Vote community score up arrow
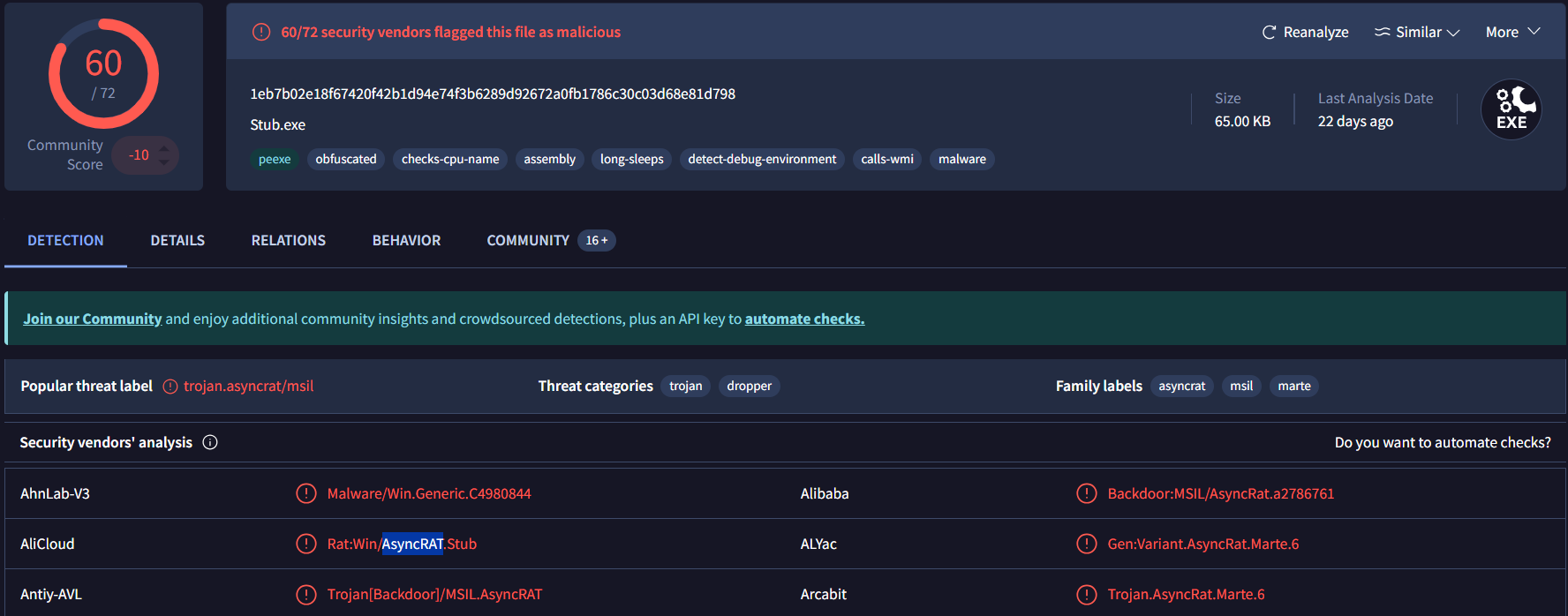Image resolution: width=1568 pixels, height=616 pixels. [x=164, y=147]
